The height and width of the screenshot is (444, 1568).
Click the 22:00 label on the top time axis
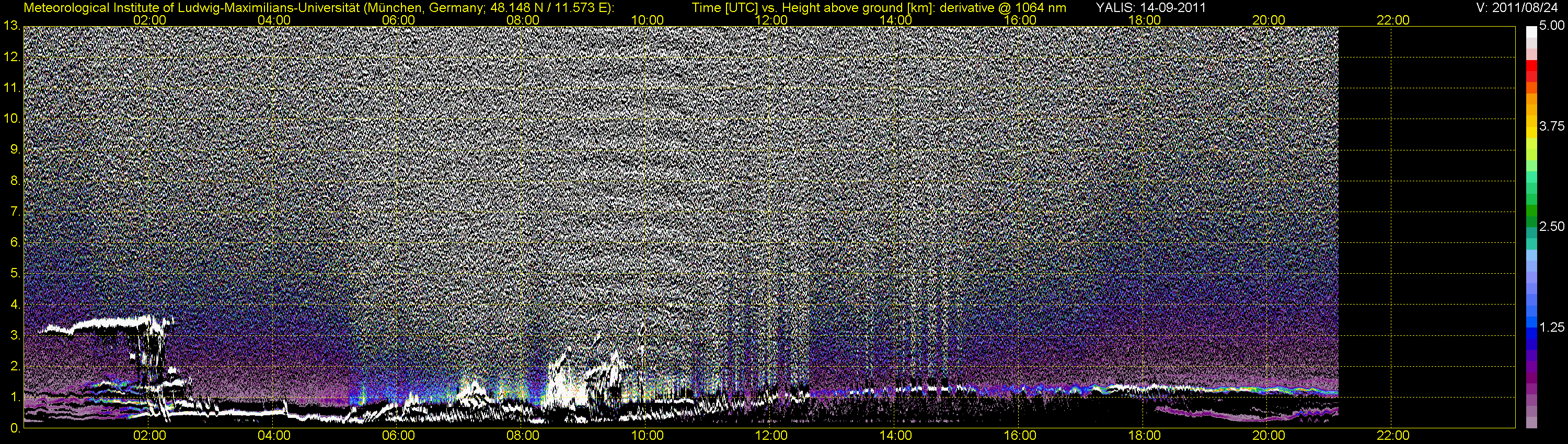pos(1393,20)
